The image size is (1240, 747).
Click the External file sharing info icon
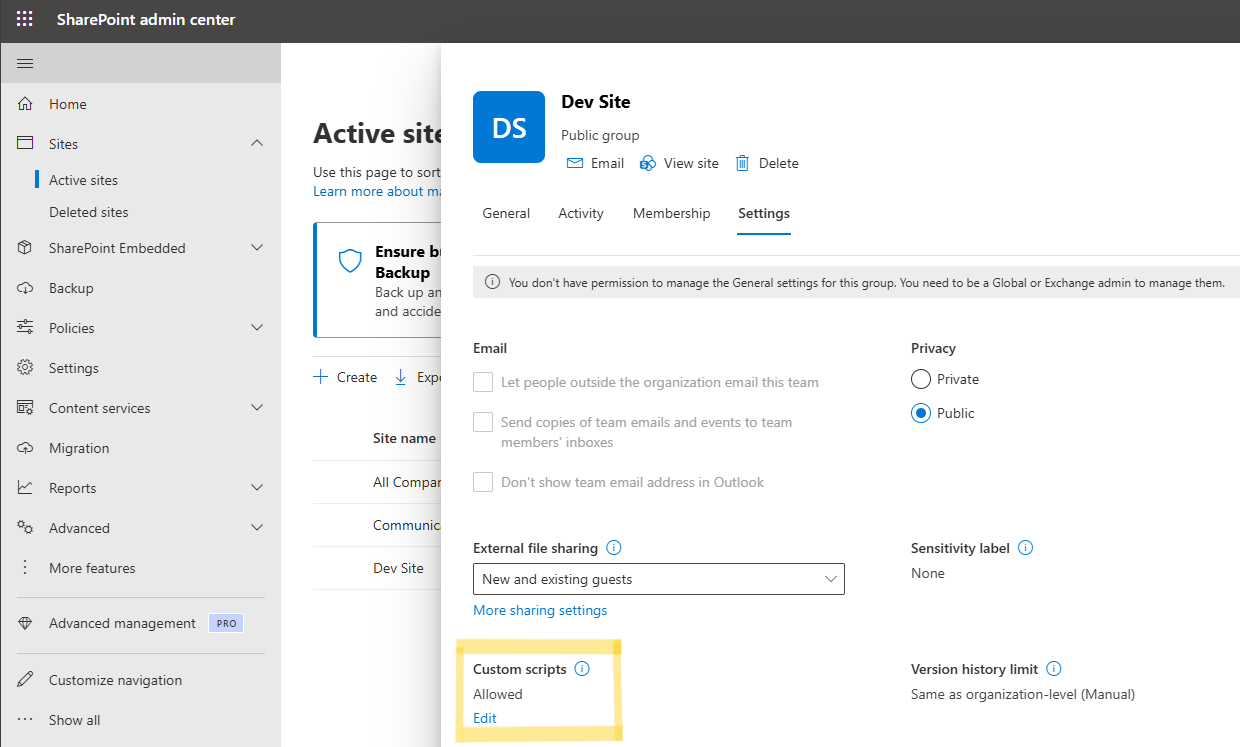click(x=614, y=548)
